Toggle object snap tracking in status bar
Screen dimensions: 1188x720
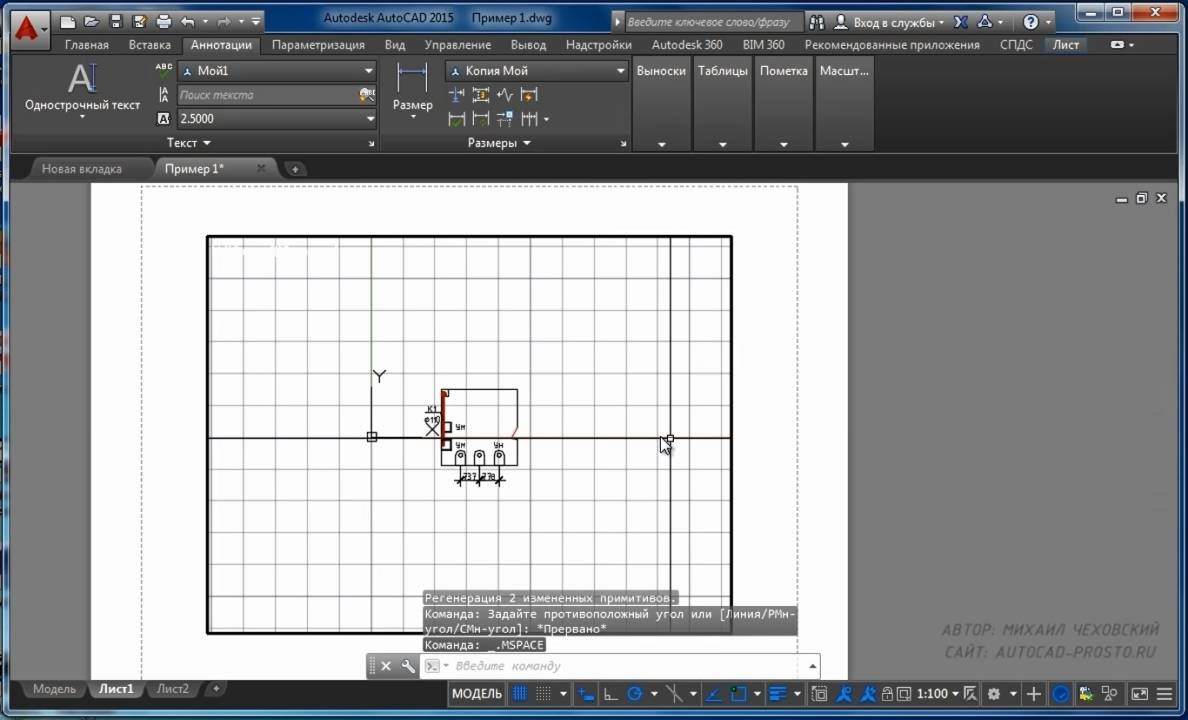[714, 693]
